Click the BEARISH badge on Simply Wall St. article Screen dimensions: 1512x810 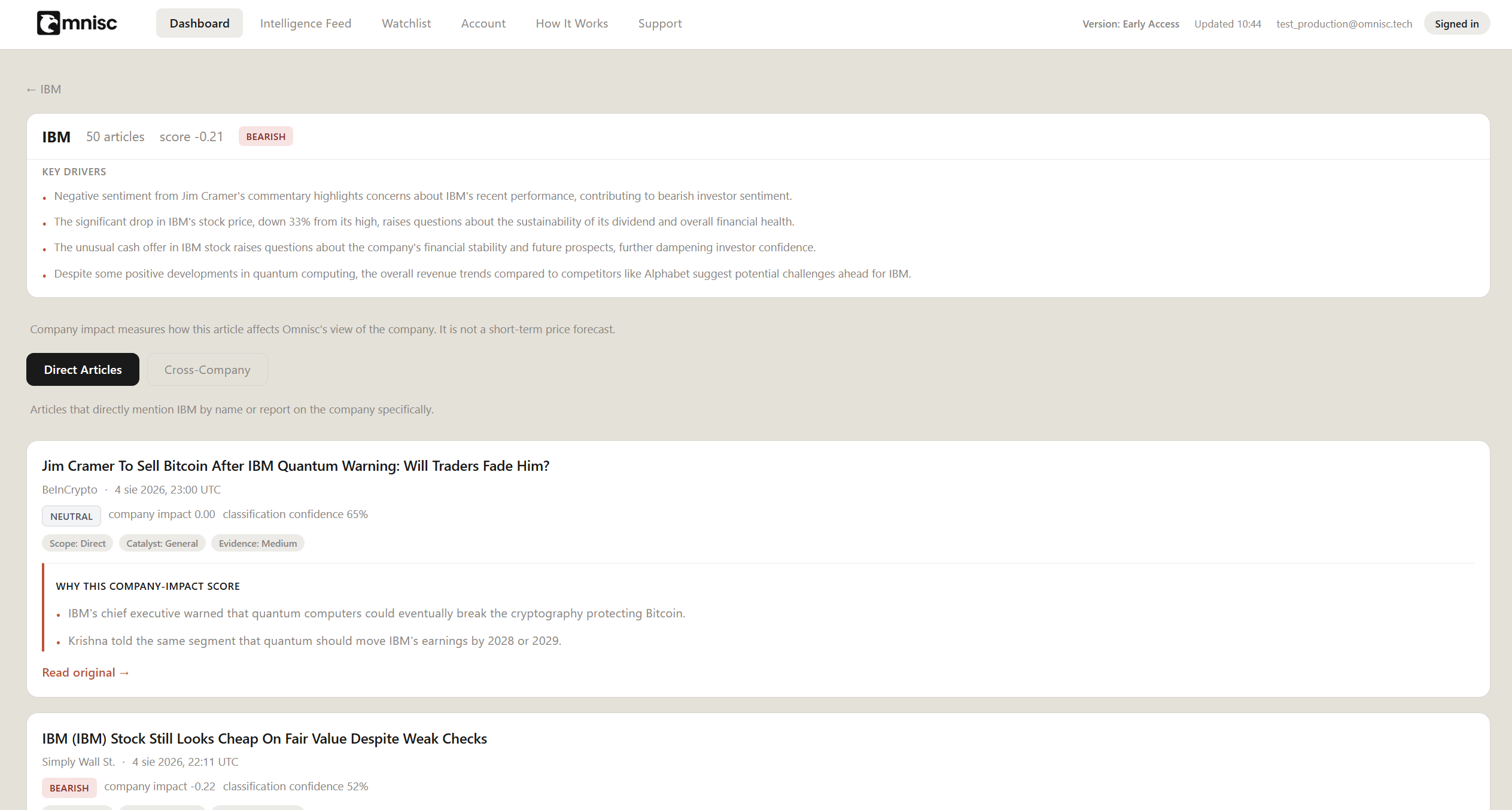69,788
